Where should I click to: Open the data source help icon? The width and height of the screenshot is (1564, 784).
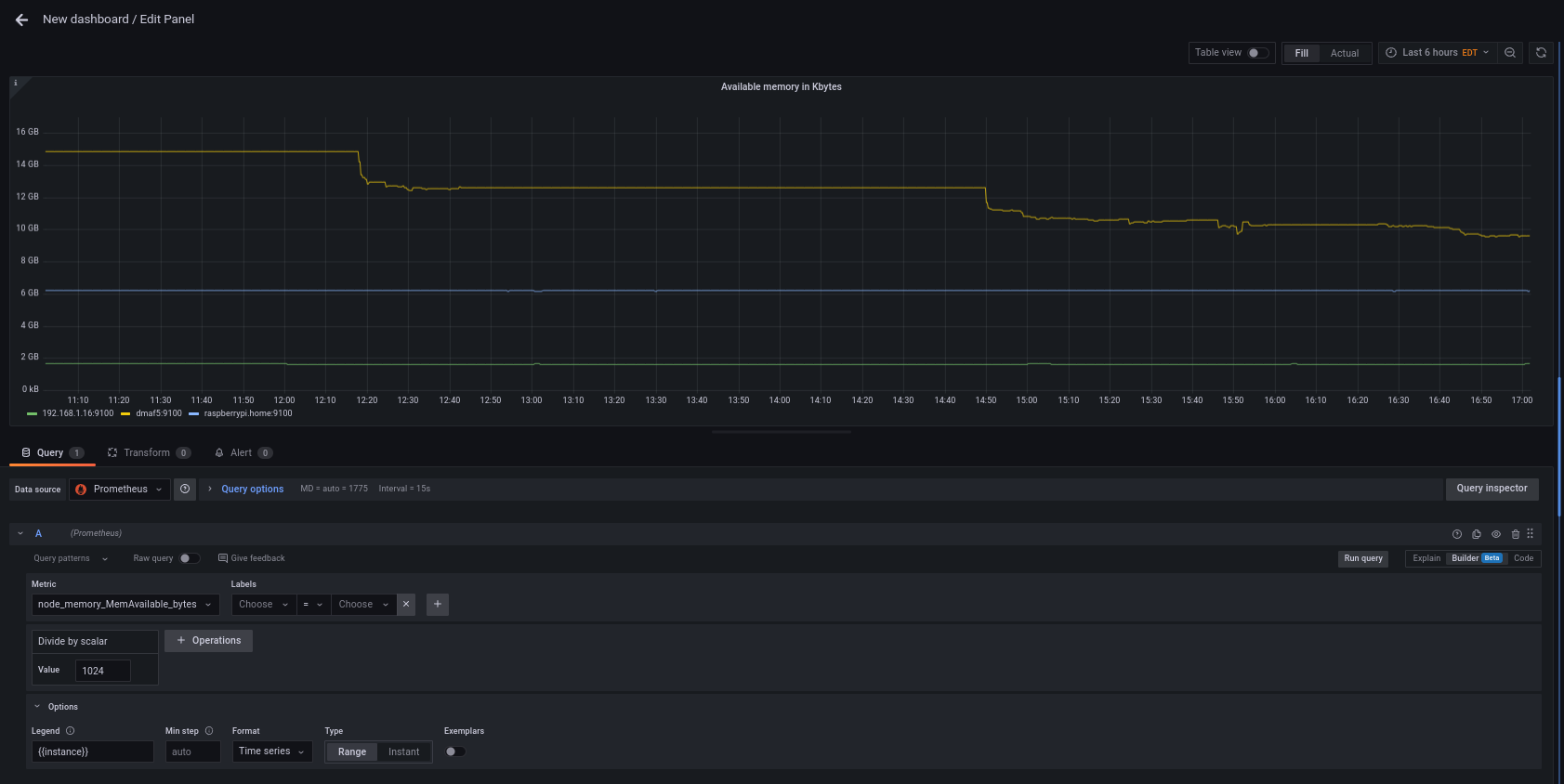[185, 489]
